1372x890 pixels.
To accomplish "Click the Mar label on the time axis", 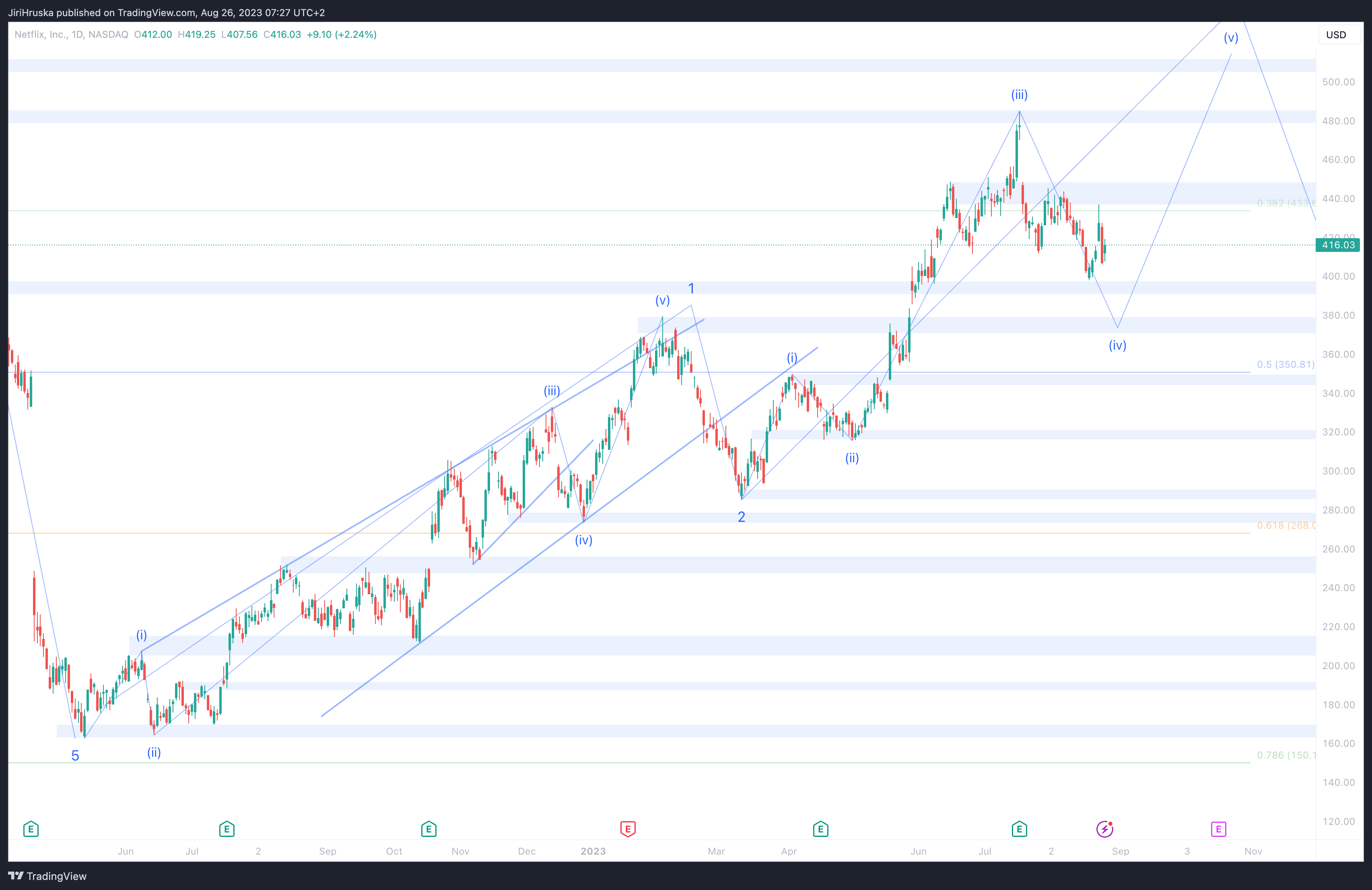I will point(716,851).
